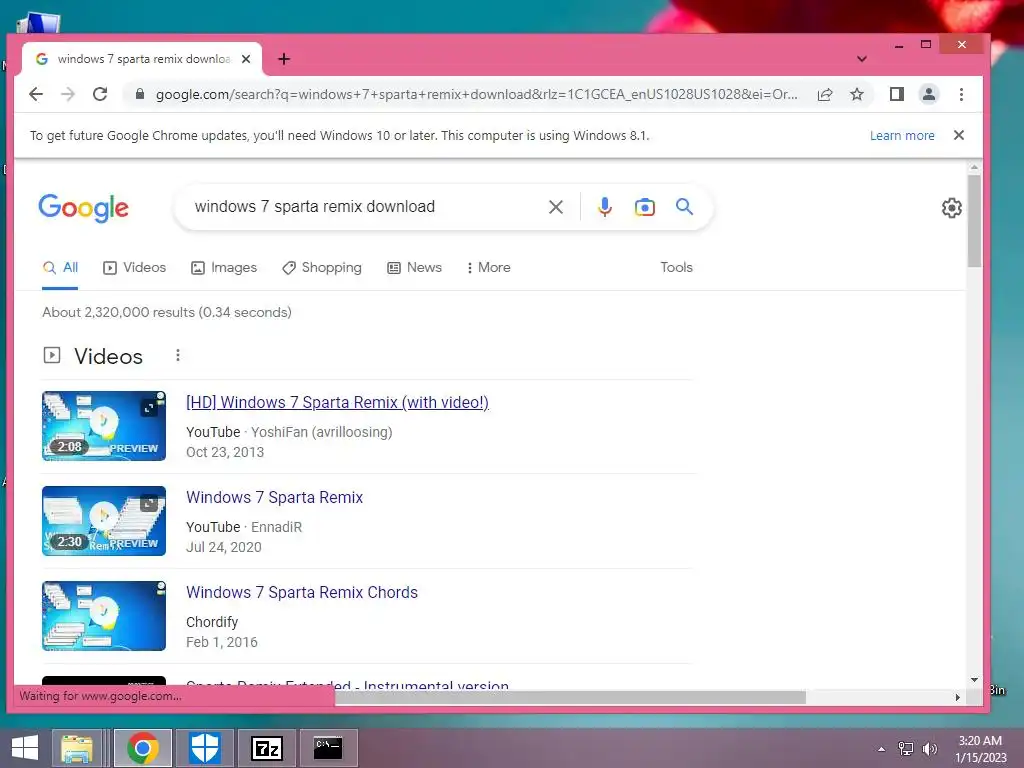Image resolution: width=1024 pixels, height=768 pixels.
Task: Open 'Windows 7 Sparta Remix Chords' link
Action: coord(302,592)
